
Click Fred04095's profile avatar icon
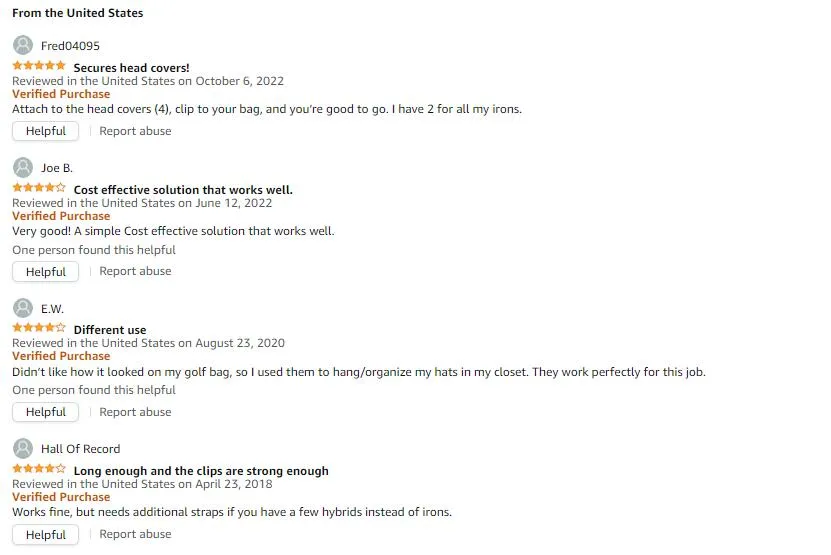click(x=23, y=45)
